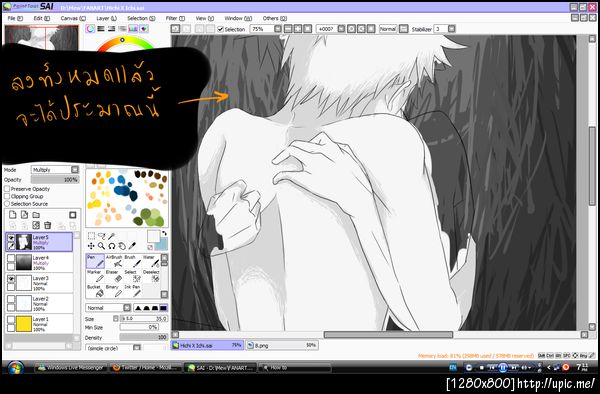Viewport: 600px width, 394px height.
Task: Adjust the brush Size slider
Action: (x=144, y=319)
